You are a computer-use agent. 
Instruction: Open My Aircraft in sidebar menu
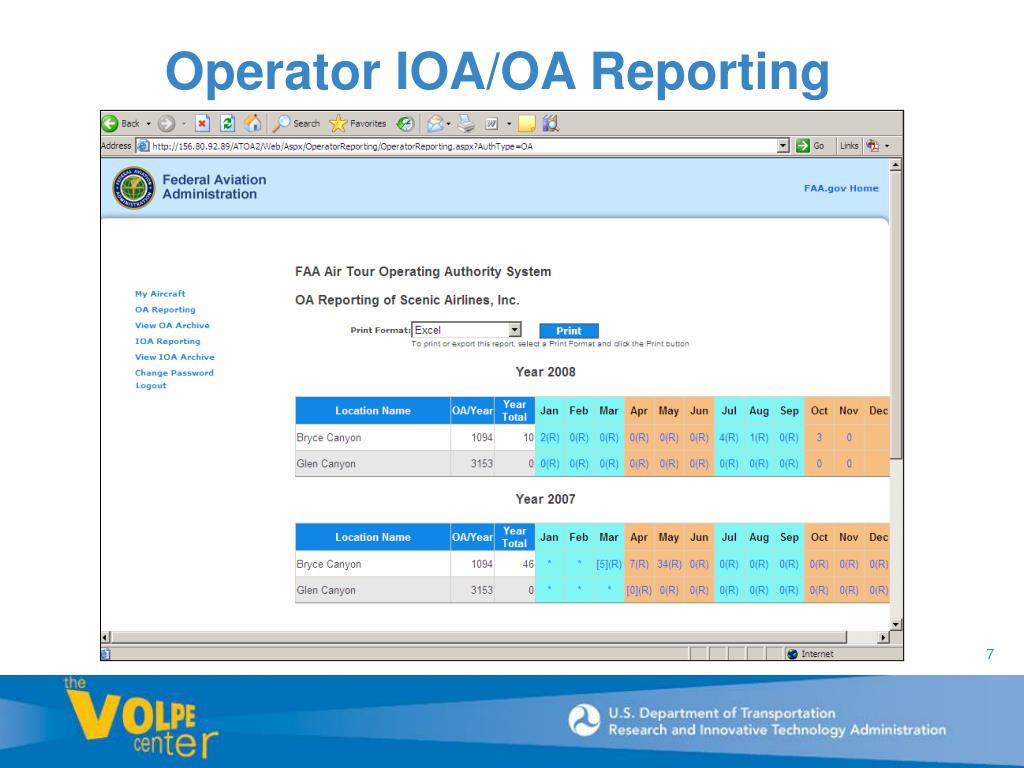(x=160, y=294)
